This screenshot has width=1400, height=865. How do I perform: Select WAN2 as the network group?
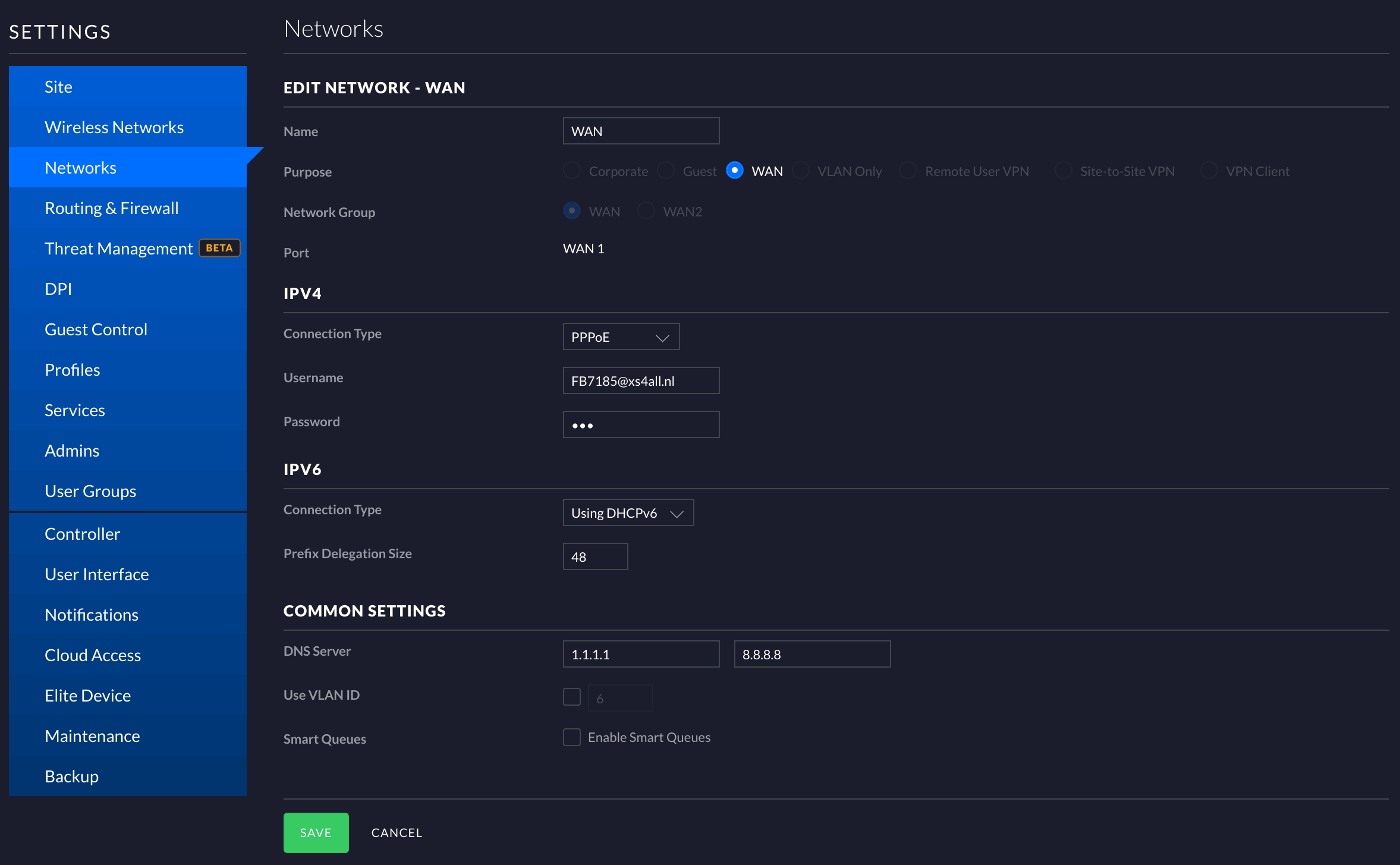[x=646, y=210]
